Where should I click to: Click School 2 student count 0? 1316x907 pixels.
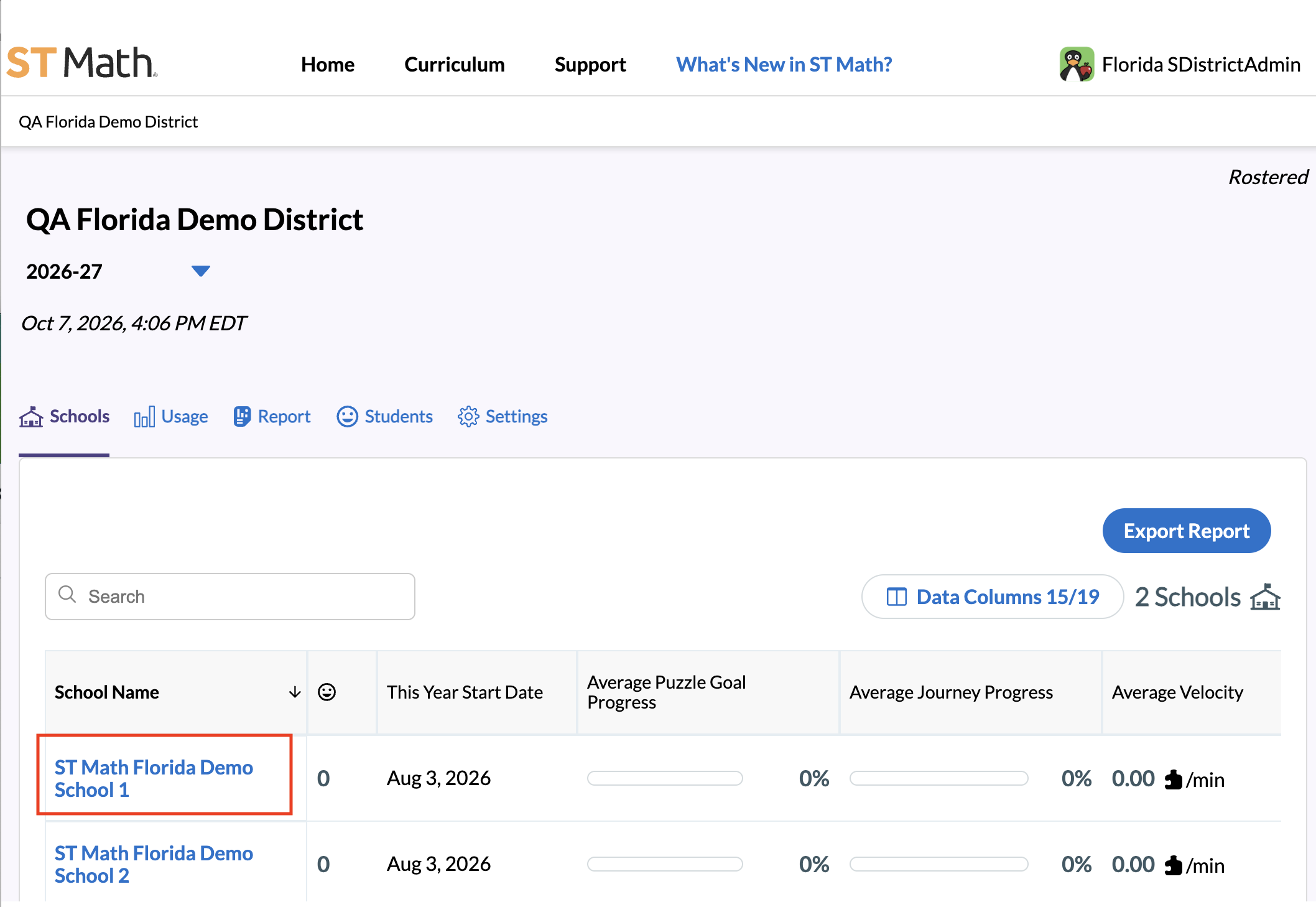point(323,864)
